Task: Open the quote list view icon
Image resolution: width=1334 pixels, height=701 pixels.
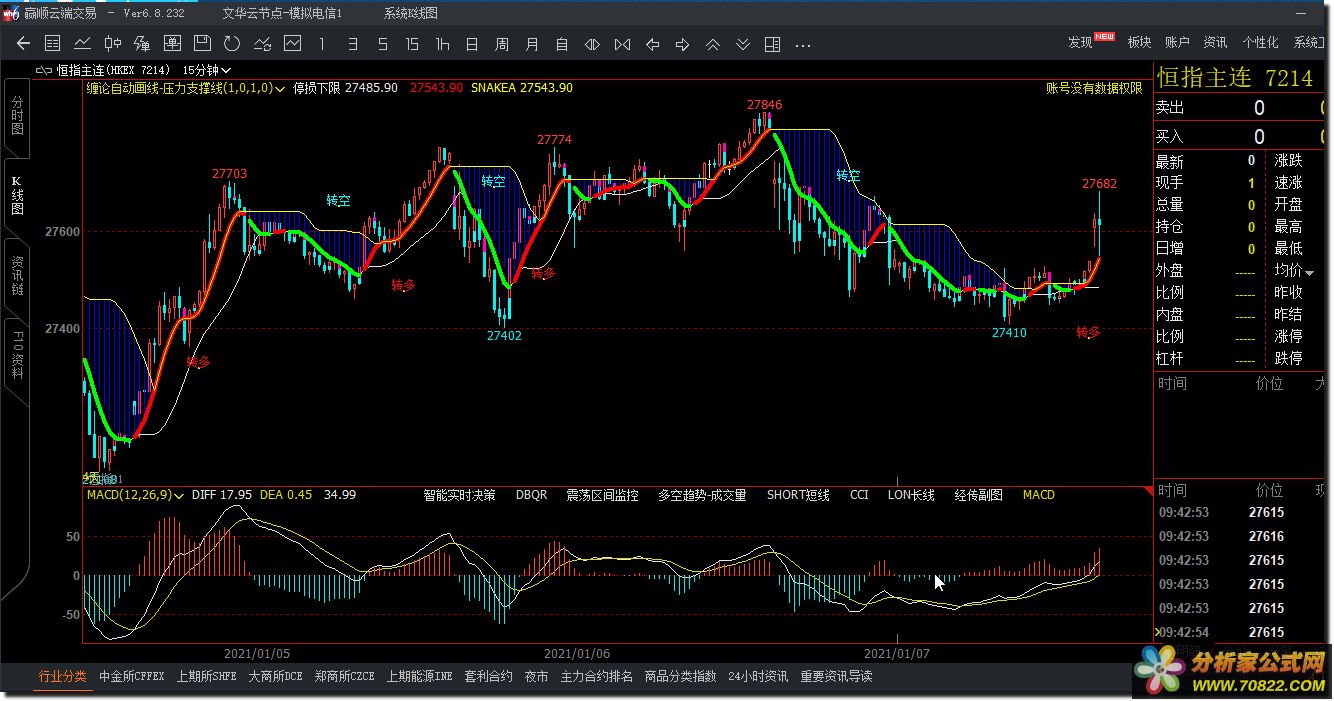Action: pos(53,44)
